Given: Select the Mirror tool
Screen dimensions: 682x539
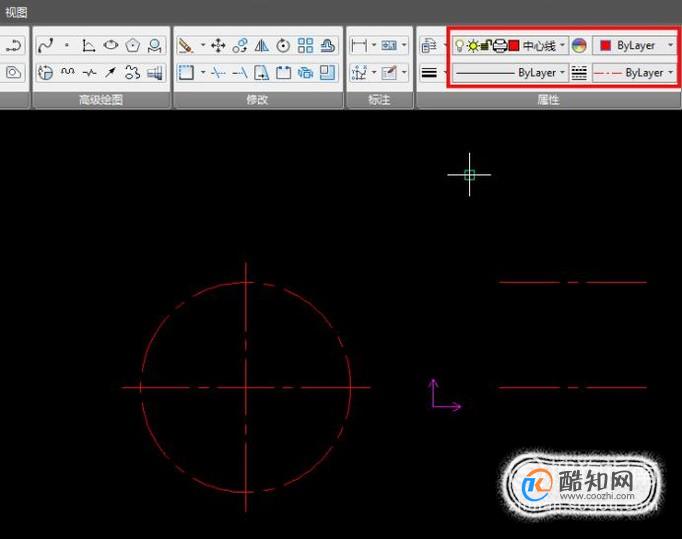Looking at the screenshot, I should [x=261, y=45].
